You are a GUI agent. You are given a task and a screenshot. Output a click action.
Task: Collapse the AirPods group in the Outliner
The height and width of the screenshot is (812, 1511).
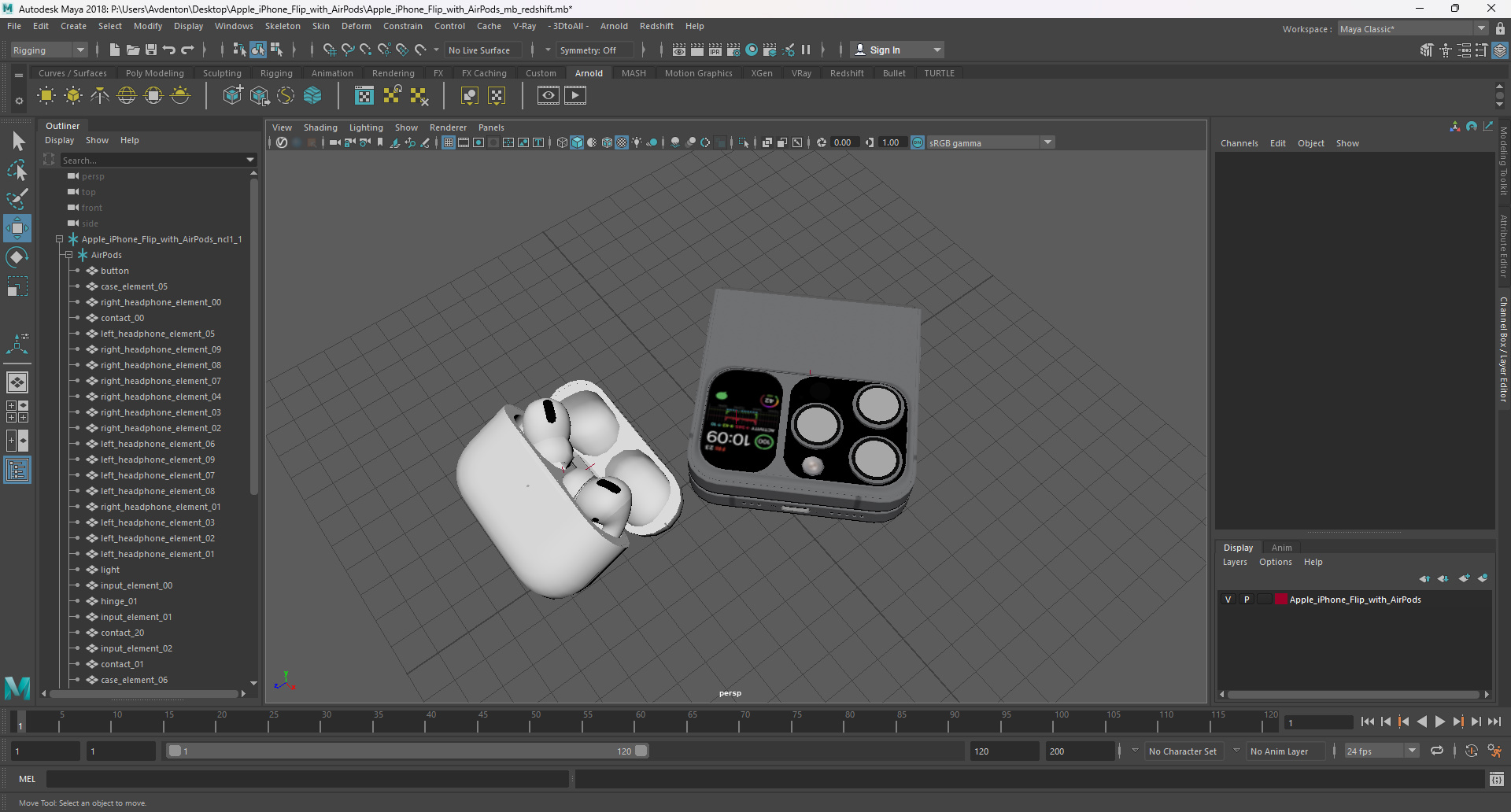[x=69, y=254]
